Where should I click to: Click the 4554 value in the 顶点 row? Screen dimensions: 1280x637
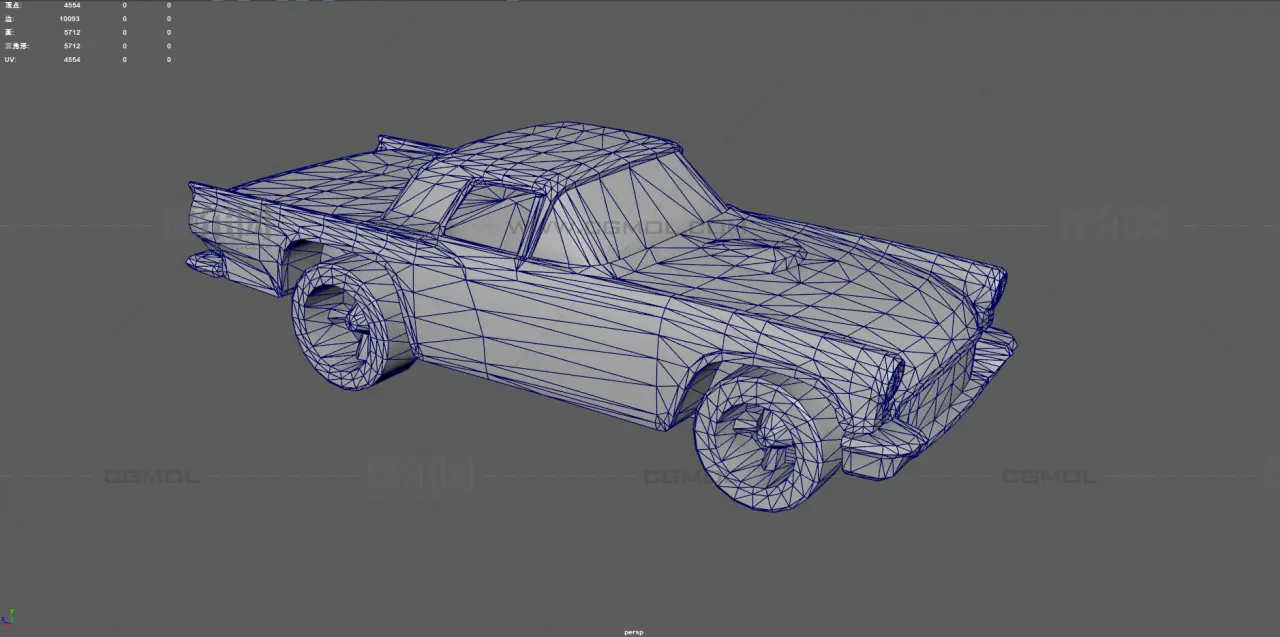coord(72,5)
